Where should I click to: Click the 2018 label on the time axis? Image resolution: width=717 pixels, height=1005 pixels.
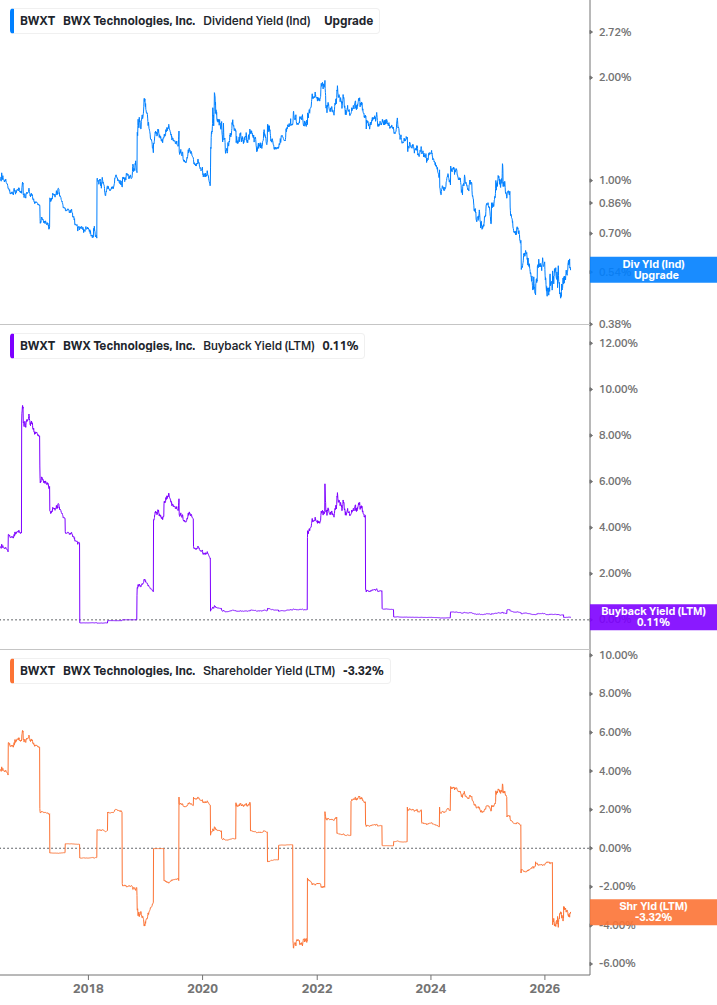88,988
